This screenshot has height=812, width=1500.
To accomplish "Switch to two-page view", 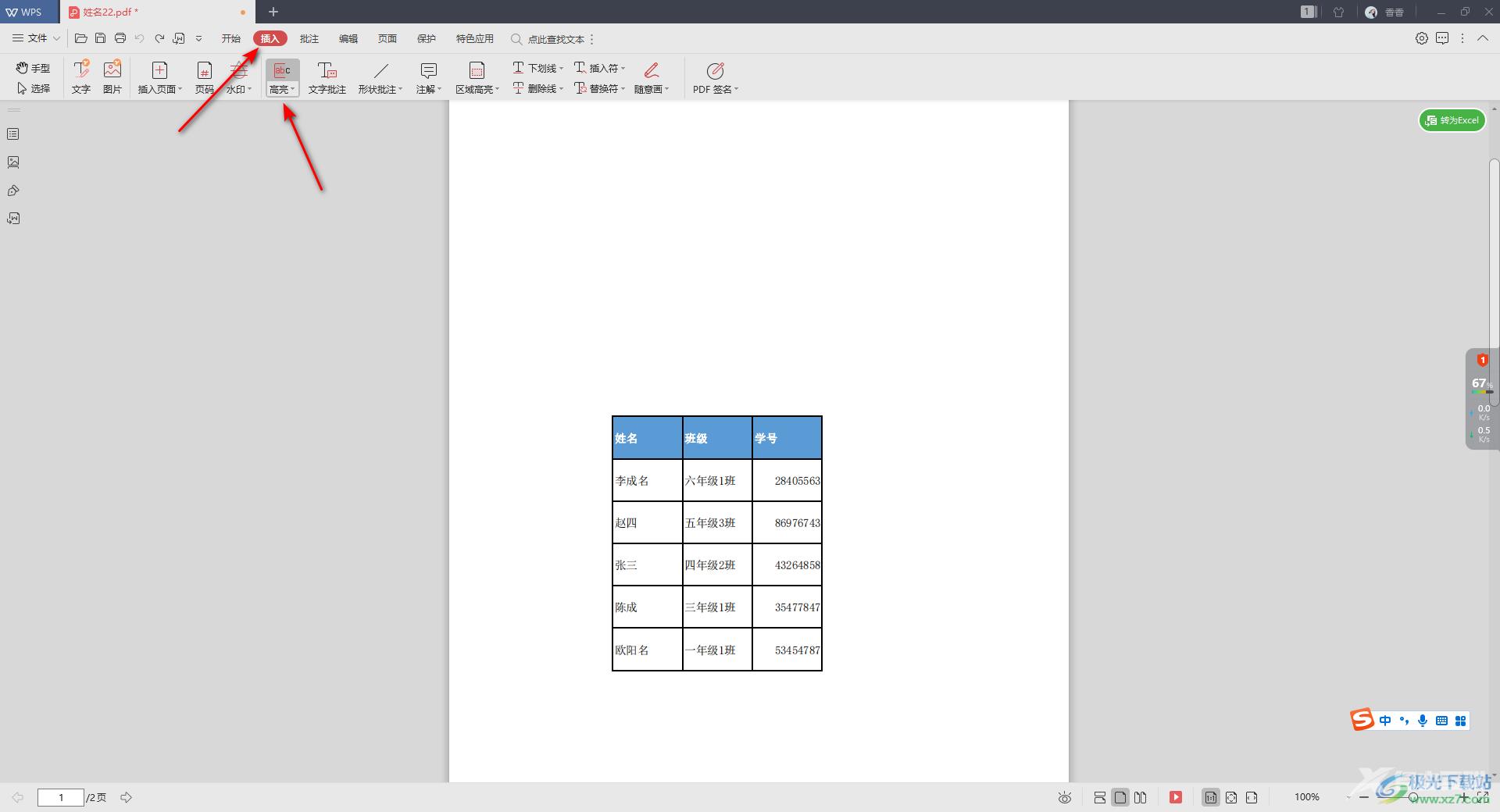I will (x=1141, y=797).
